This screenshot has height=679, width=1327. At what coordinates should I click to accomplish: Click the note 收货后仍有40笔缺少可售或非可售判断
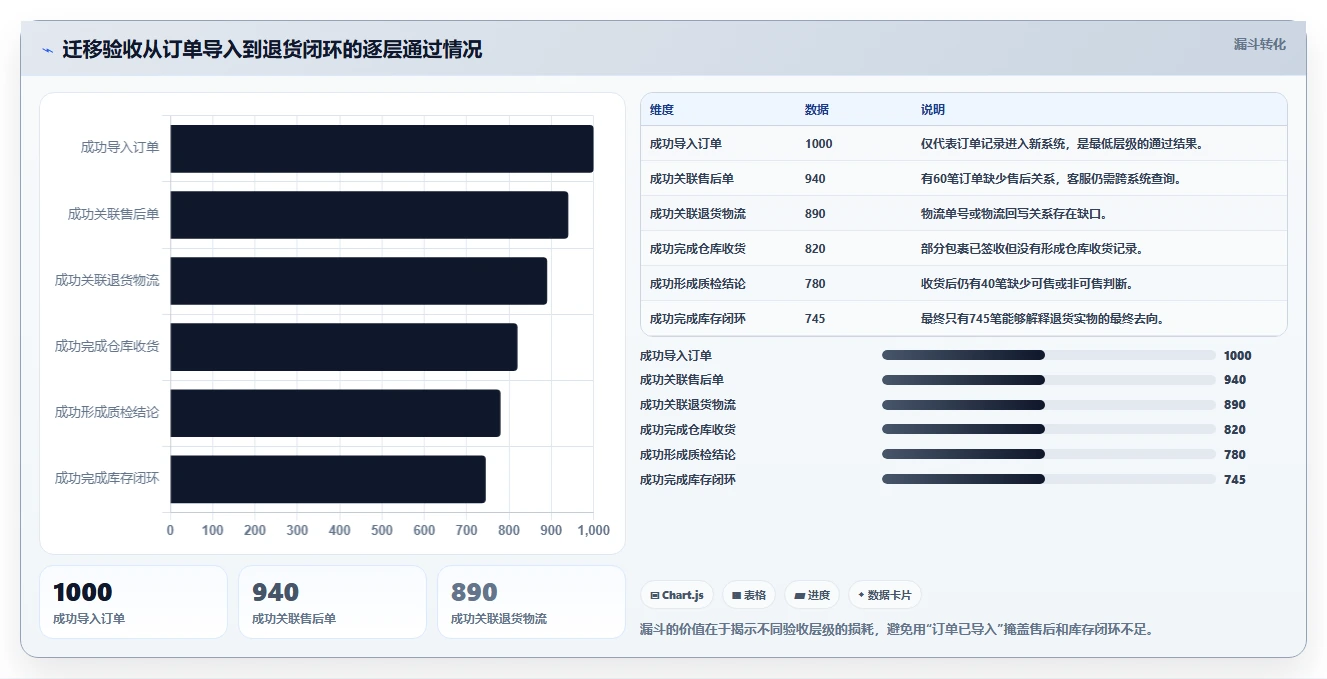(x=1027, y=284)
